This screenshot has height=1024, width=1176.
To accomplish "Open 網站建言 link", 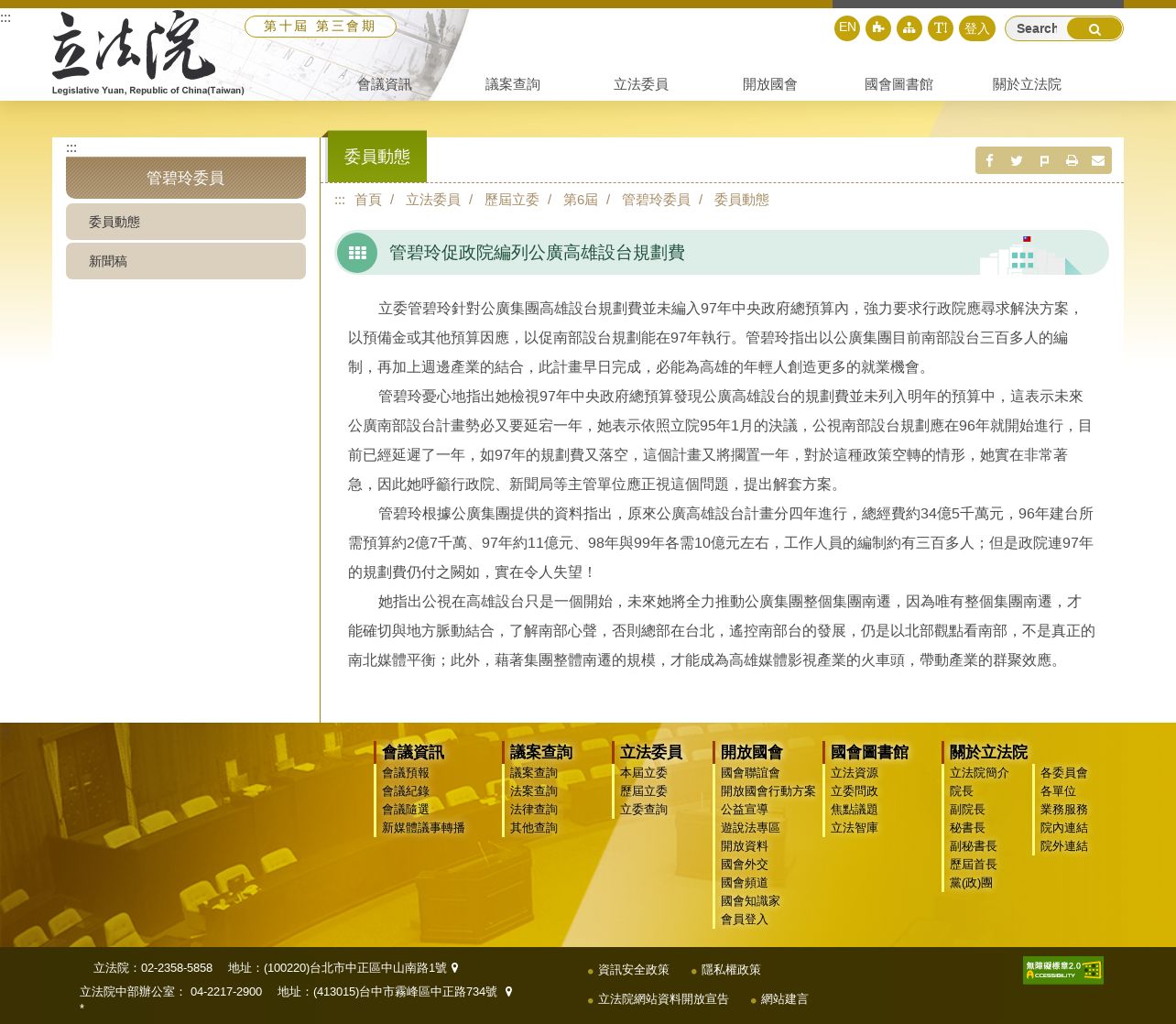I will pos(785,999).
